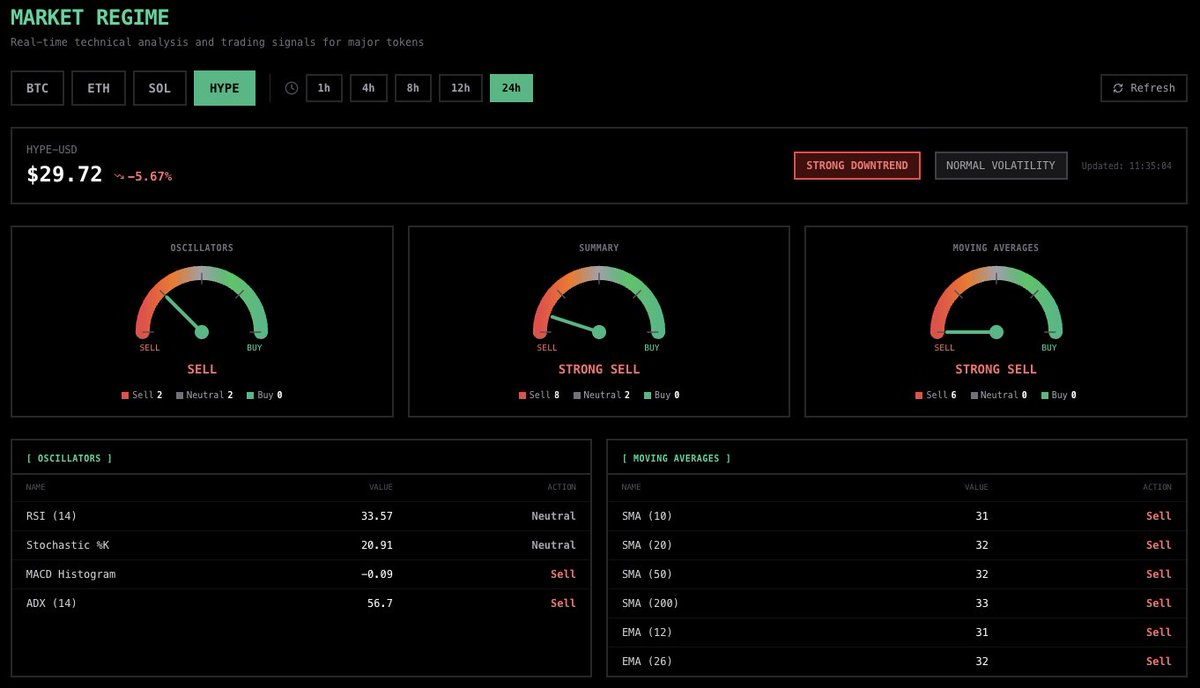Image resolution: width=1200 pixels, height=688 pixels.
Task: Click the MACD value -0.09
Action: coord(377,574)
